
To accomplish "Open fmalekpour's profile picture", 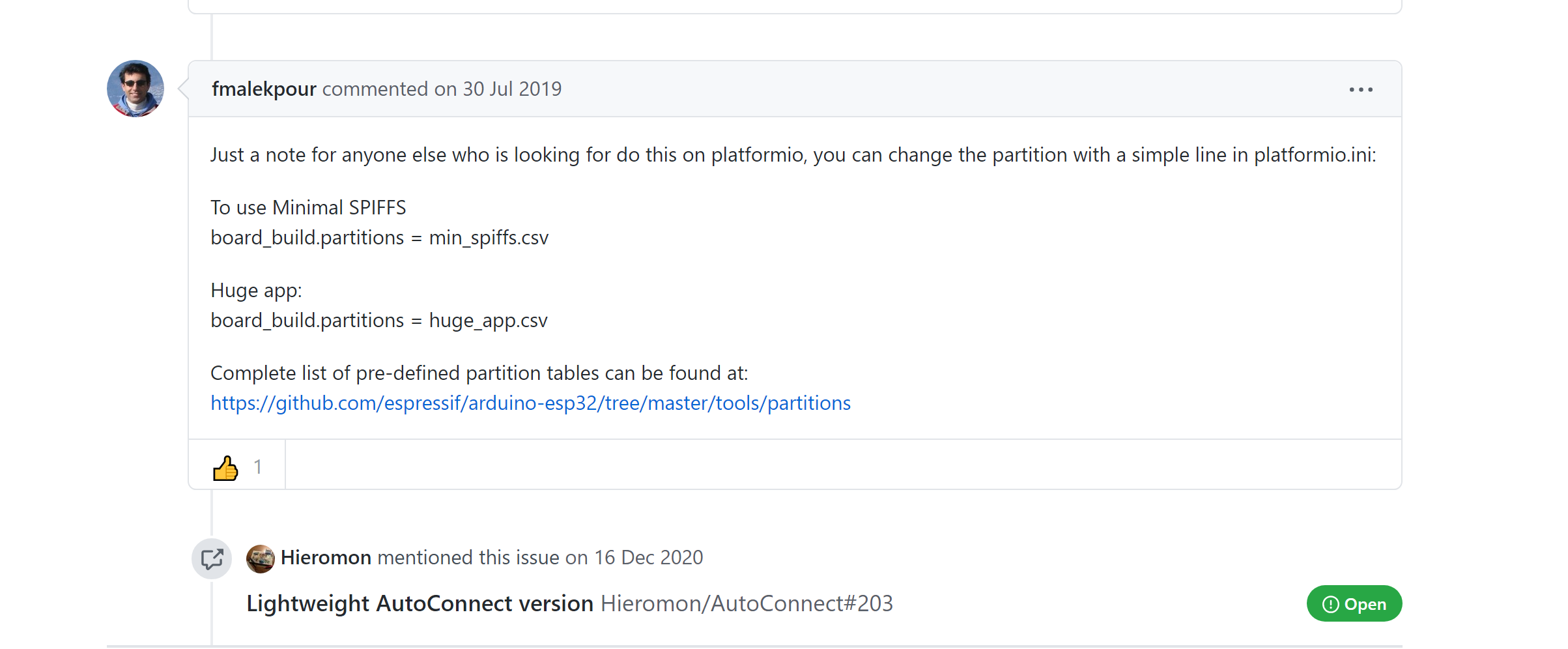I will (135, 89).
